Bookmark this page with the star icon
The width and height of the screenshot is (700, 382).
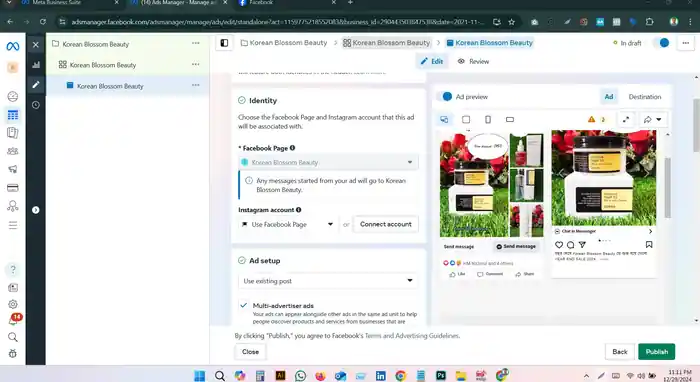point(512,22)
